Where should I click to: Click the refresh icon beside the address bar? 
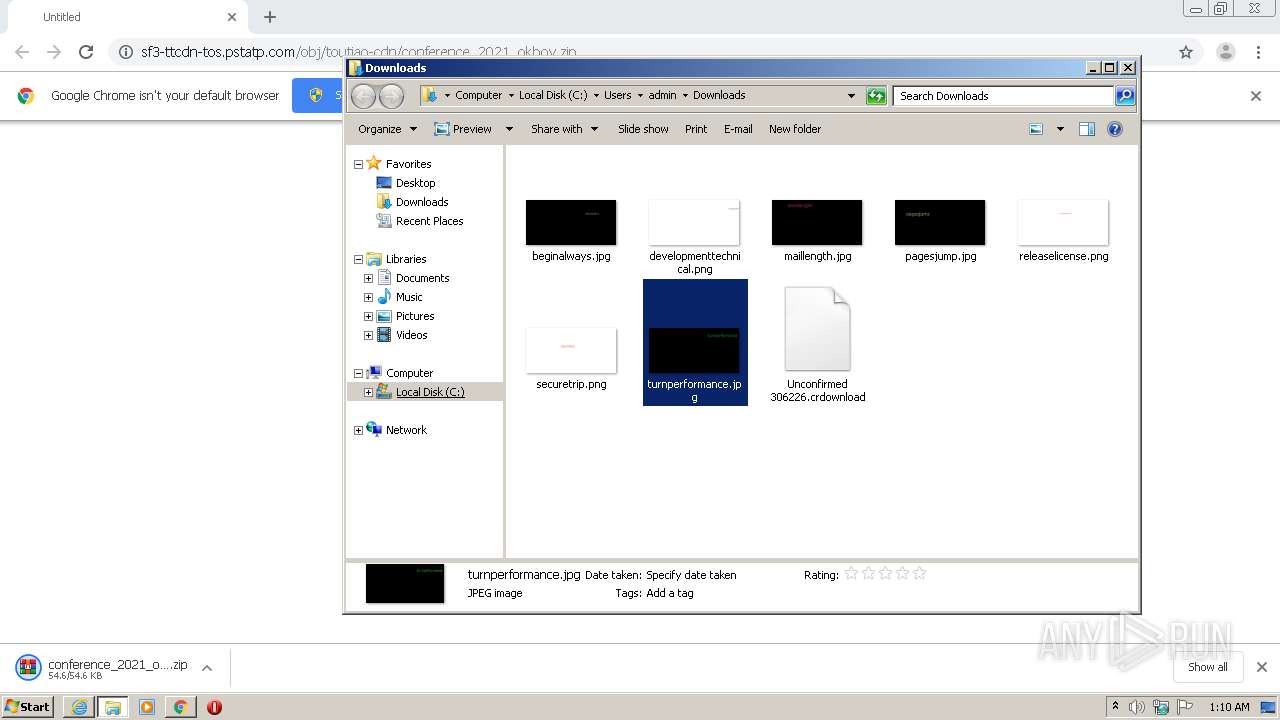(876, 96)
